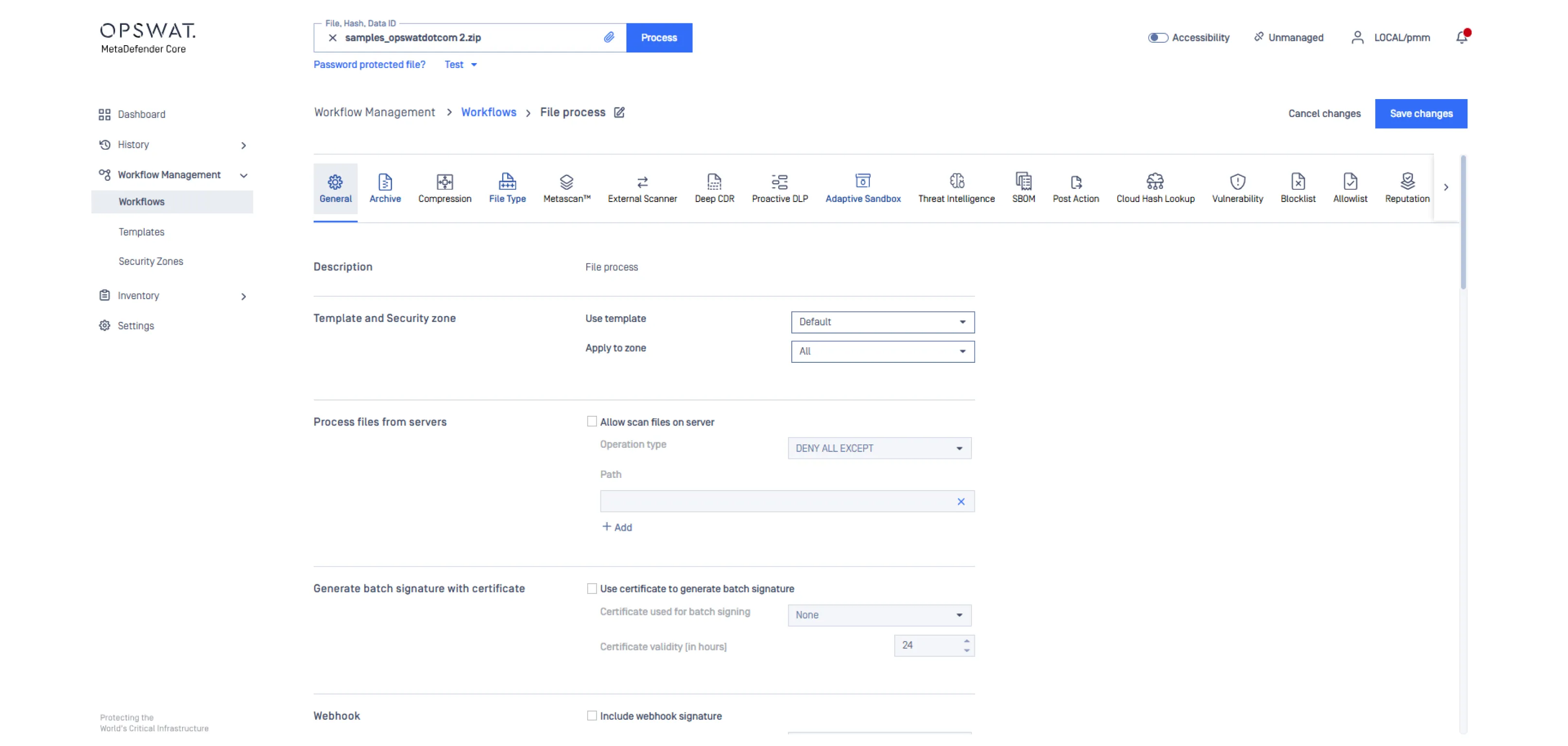This screenshot has height=746, width=1568.
Task: Open the Adaptive Sandbox tab icon
Action: click(863, 181)
